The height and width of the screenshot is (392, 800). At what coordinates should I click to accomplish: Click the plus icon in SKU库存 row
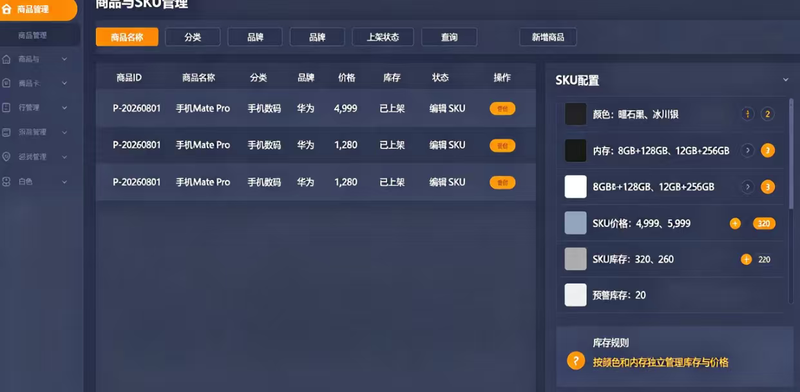(x=746, y=259)
